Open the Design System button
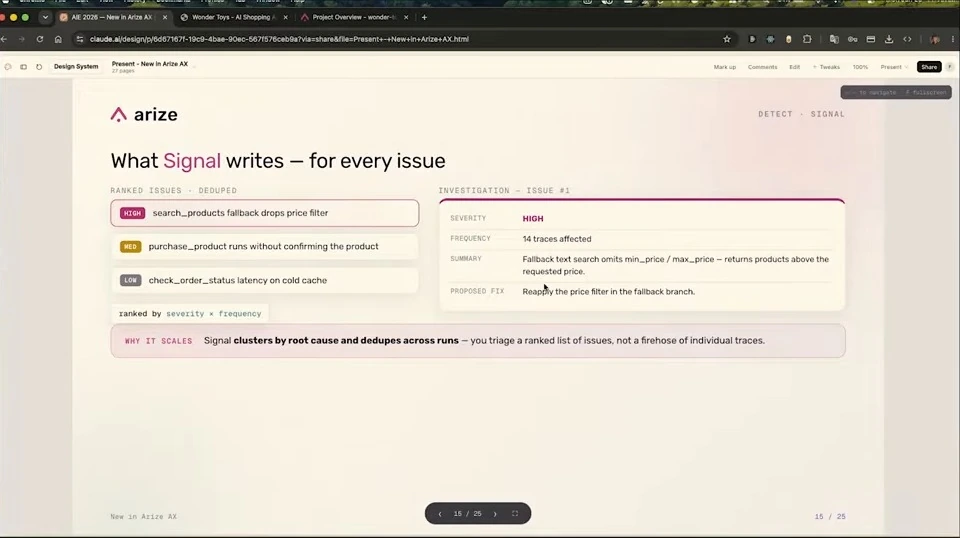This screenshot has width=960, height=538. (76, 67)
